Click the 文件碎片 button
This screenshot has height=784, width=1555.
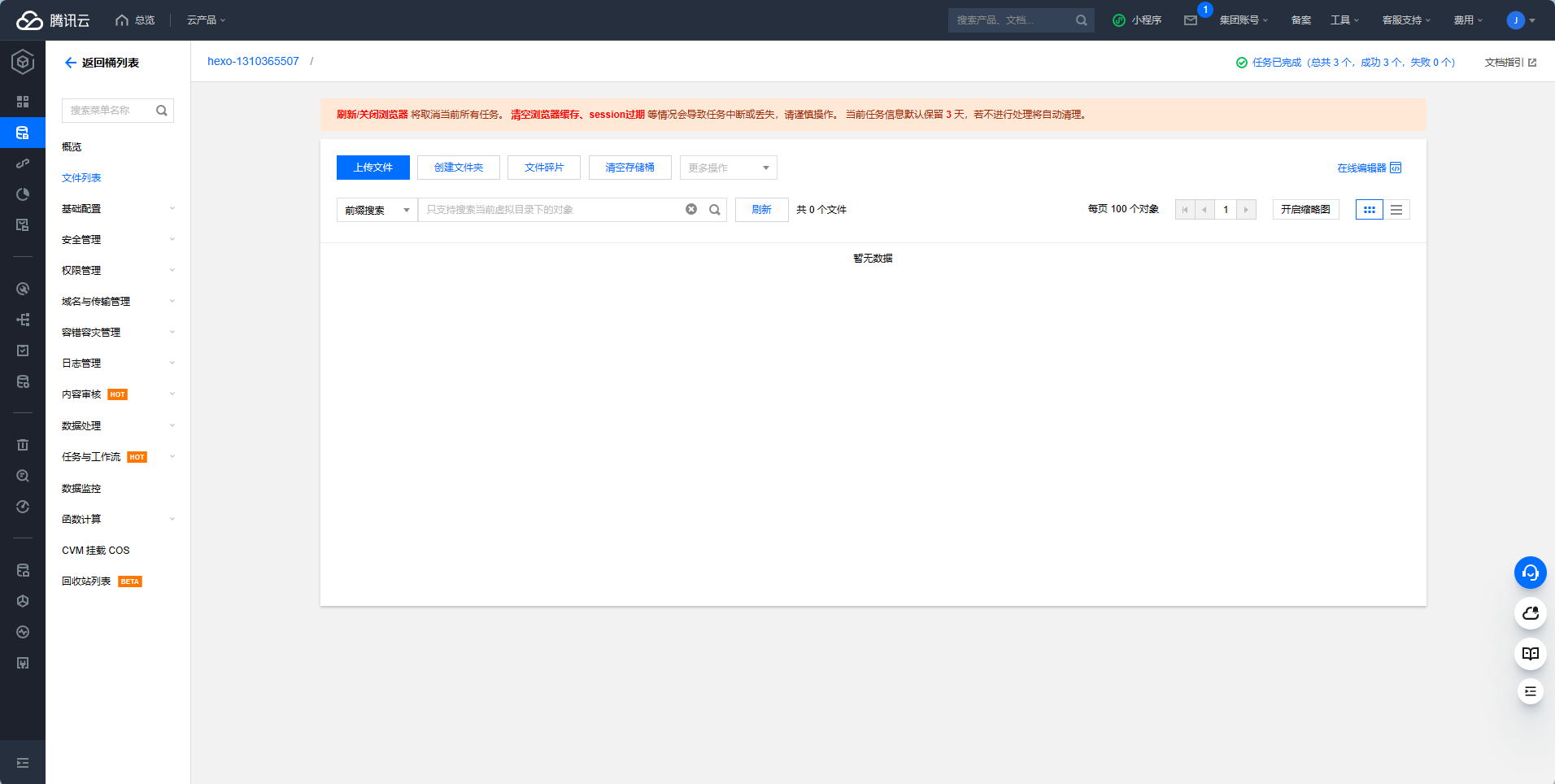click(x=544, y=168)
